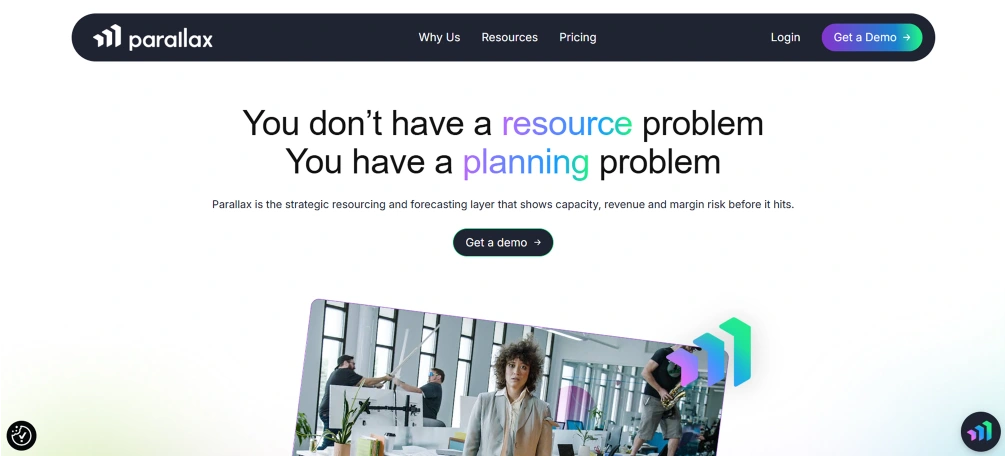Click the Login link
Image resolution: width=1006 pixels, height=456 pixels.
click(785, 37)
